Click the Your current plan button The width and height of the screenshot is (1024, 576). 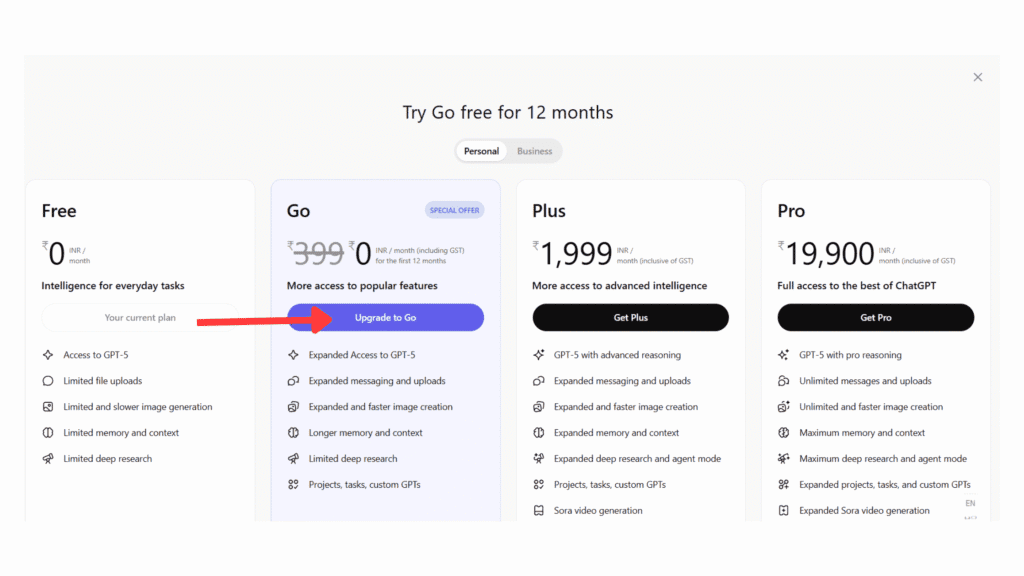click(x=140, y=318)
